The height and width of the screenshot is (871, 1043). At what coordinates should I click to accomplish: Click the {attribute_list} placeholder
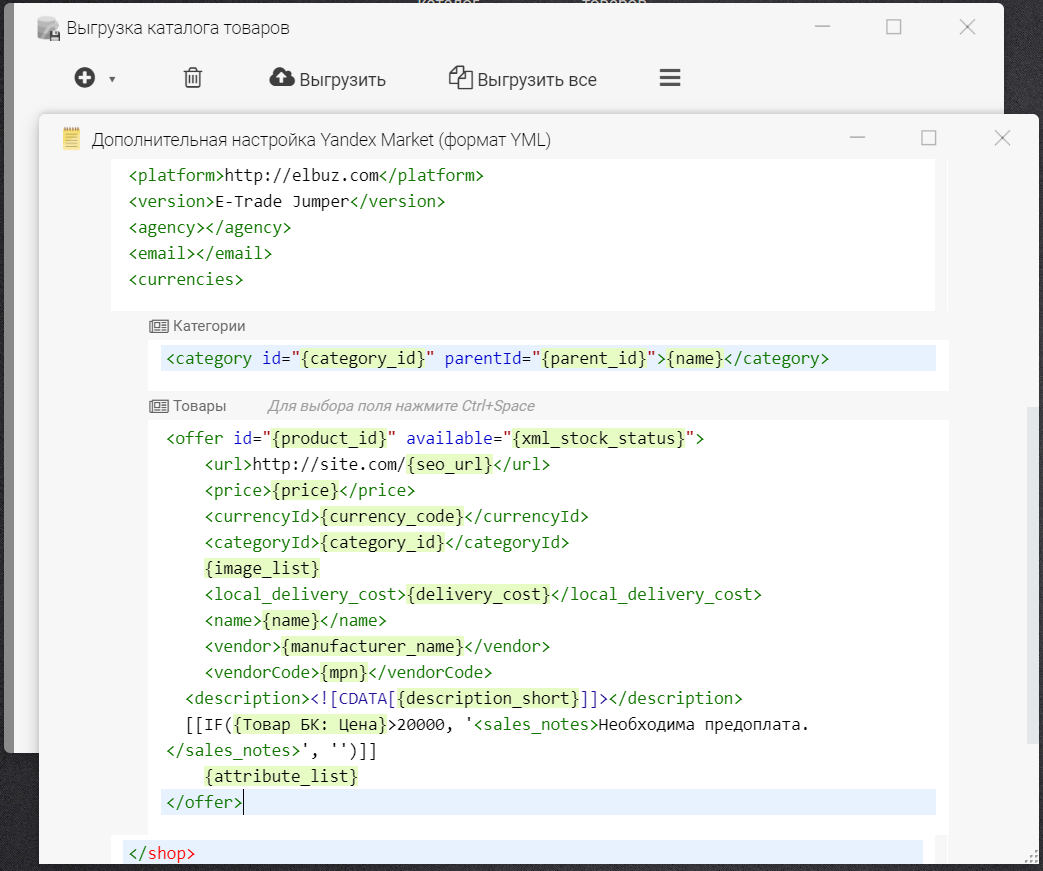pos(281,776)
